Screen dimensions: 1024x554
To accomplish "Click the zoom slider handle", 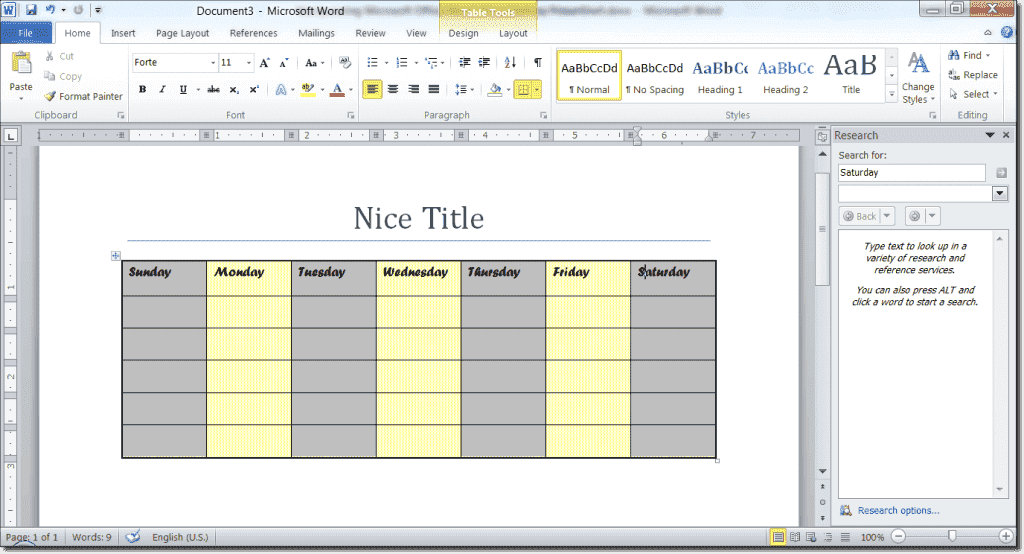I will (952, 536).
